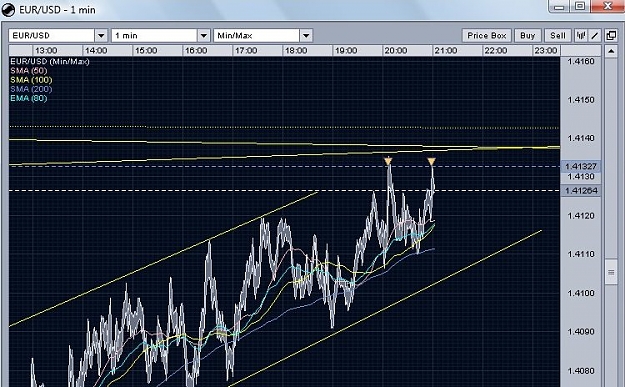Open the chart type icon button
625x387 pixels.
pos(580,35)
